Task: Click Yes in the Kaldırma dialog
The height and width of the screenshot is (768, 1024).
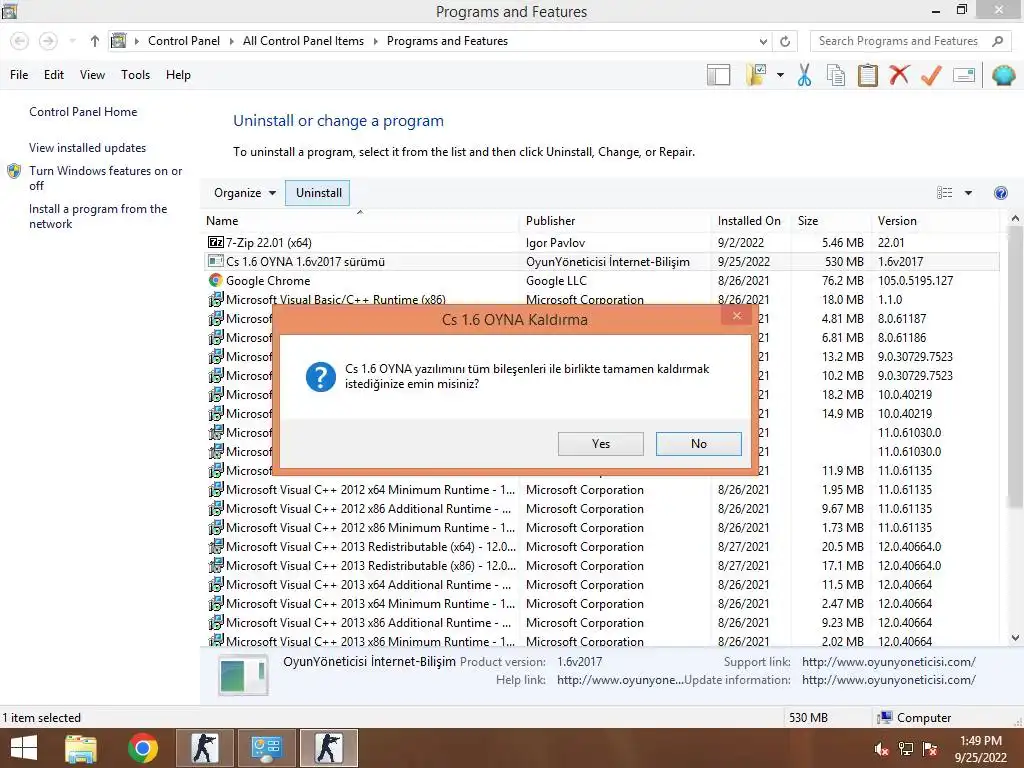Action: point(601,444)
